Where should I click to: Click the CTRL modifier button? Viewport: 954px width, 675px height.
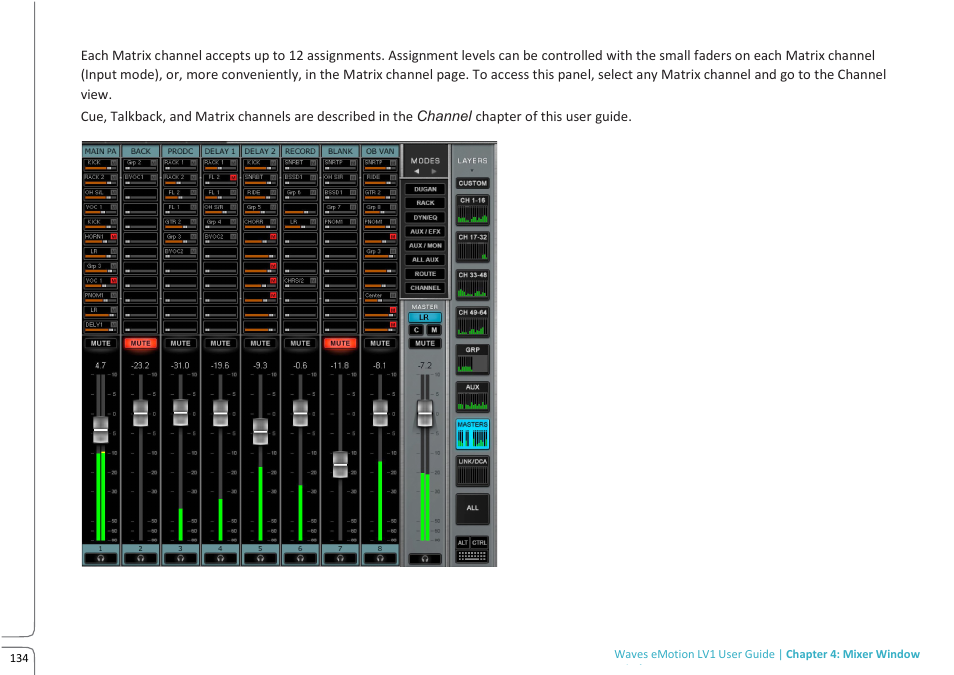point(479,542)
